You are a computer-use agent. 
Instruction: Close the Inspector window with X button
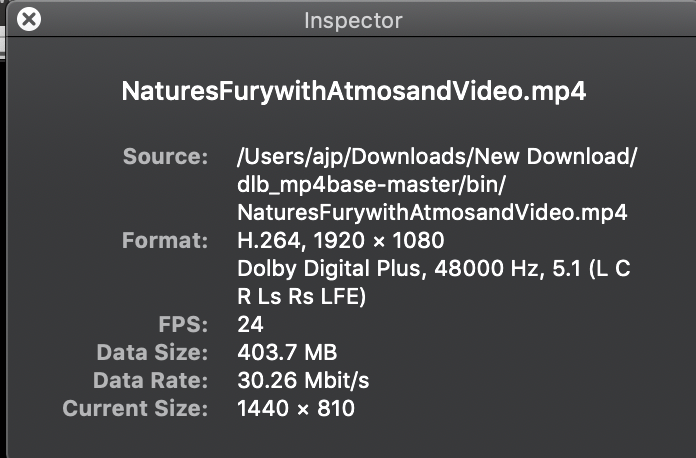[x=29, y=20]
